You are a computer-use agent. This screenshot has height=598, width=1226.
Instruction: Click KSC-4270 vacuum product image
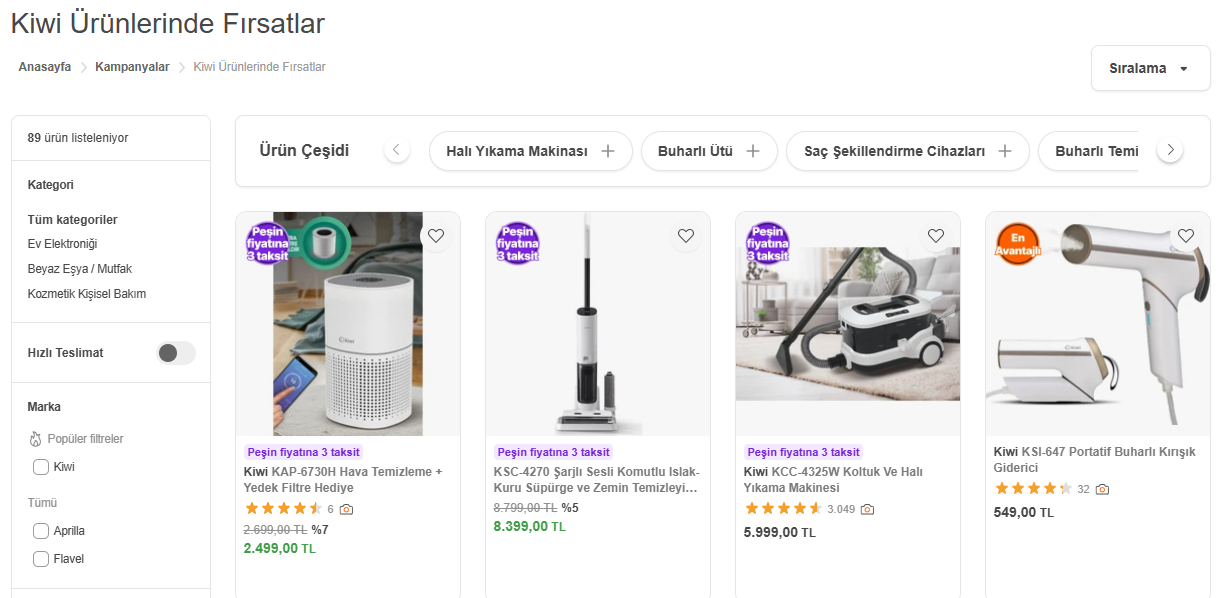coord(598,324)
